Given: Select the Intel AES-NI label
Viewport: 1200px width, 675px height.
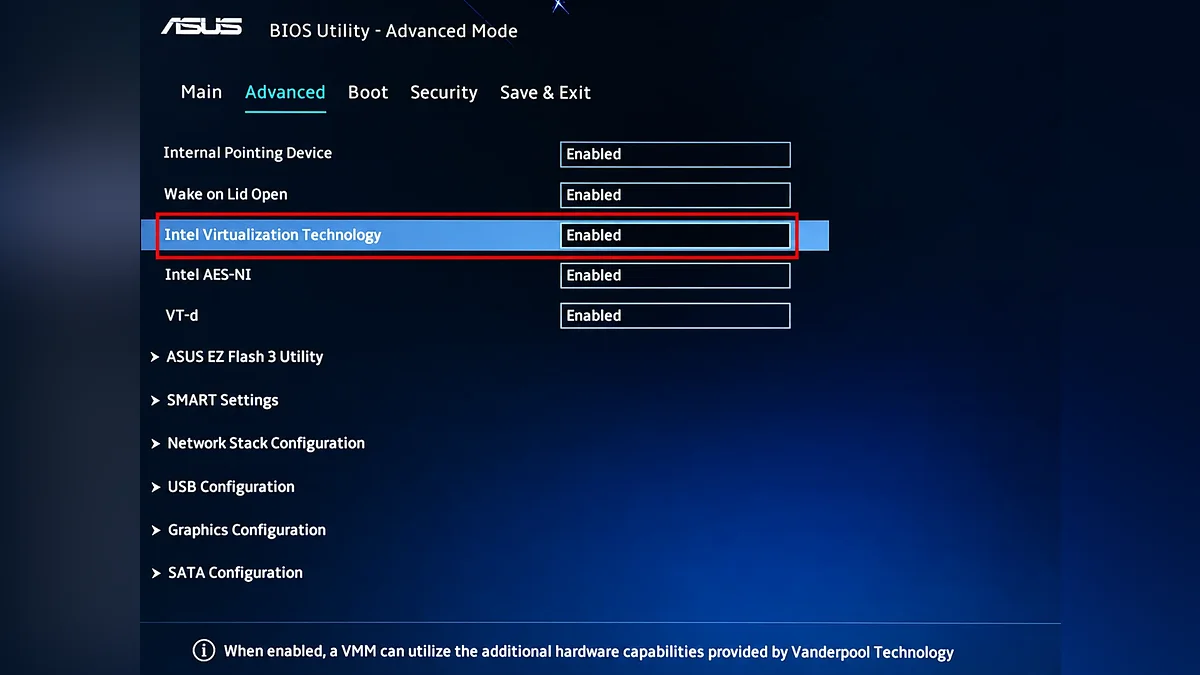Looking at the screenshot, I should point(207,274).
